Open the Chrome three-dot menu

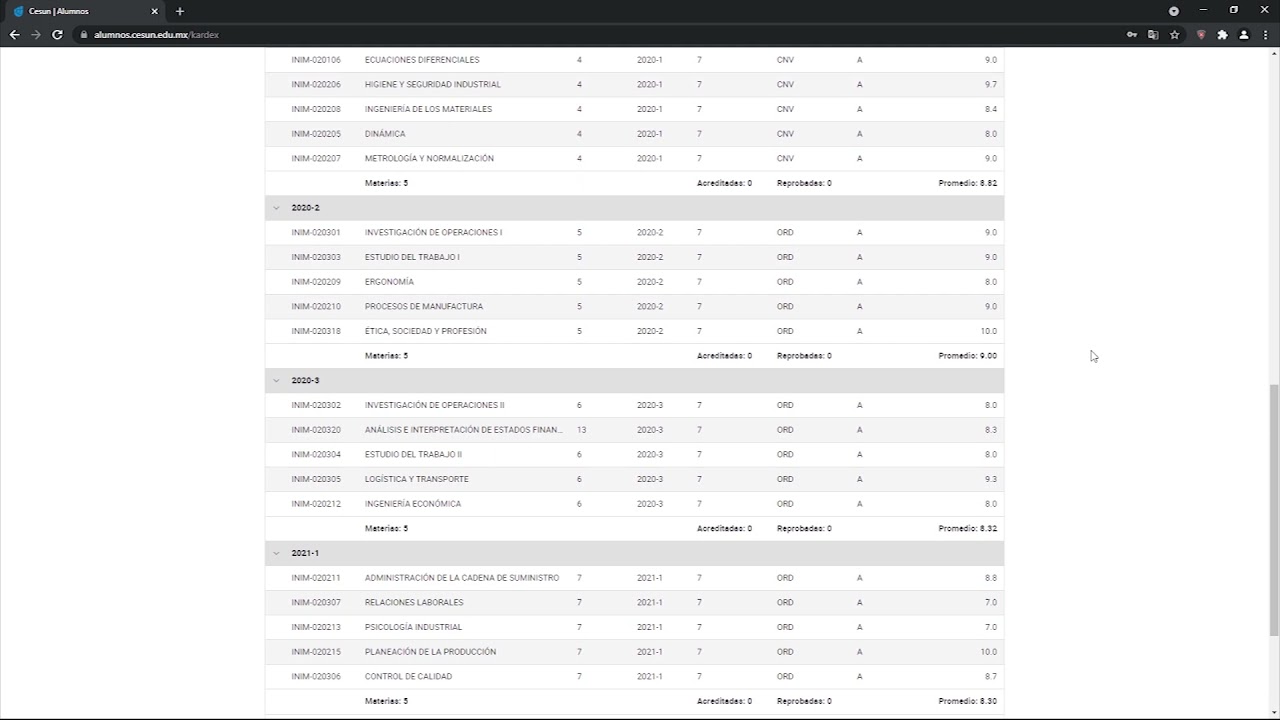(1266, 35)
